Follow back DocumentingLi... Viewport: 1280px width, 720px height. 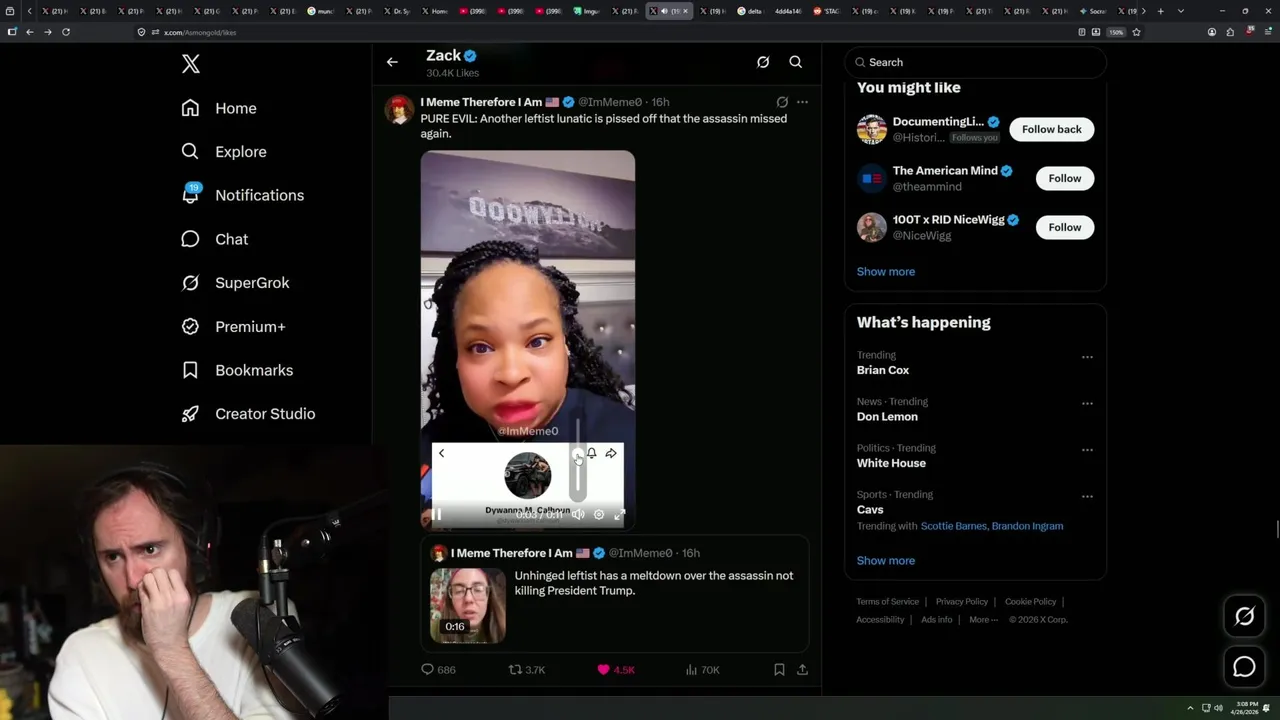[x=1051, y=129]
